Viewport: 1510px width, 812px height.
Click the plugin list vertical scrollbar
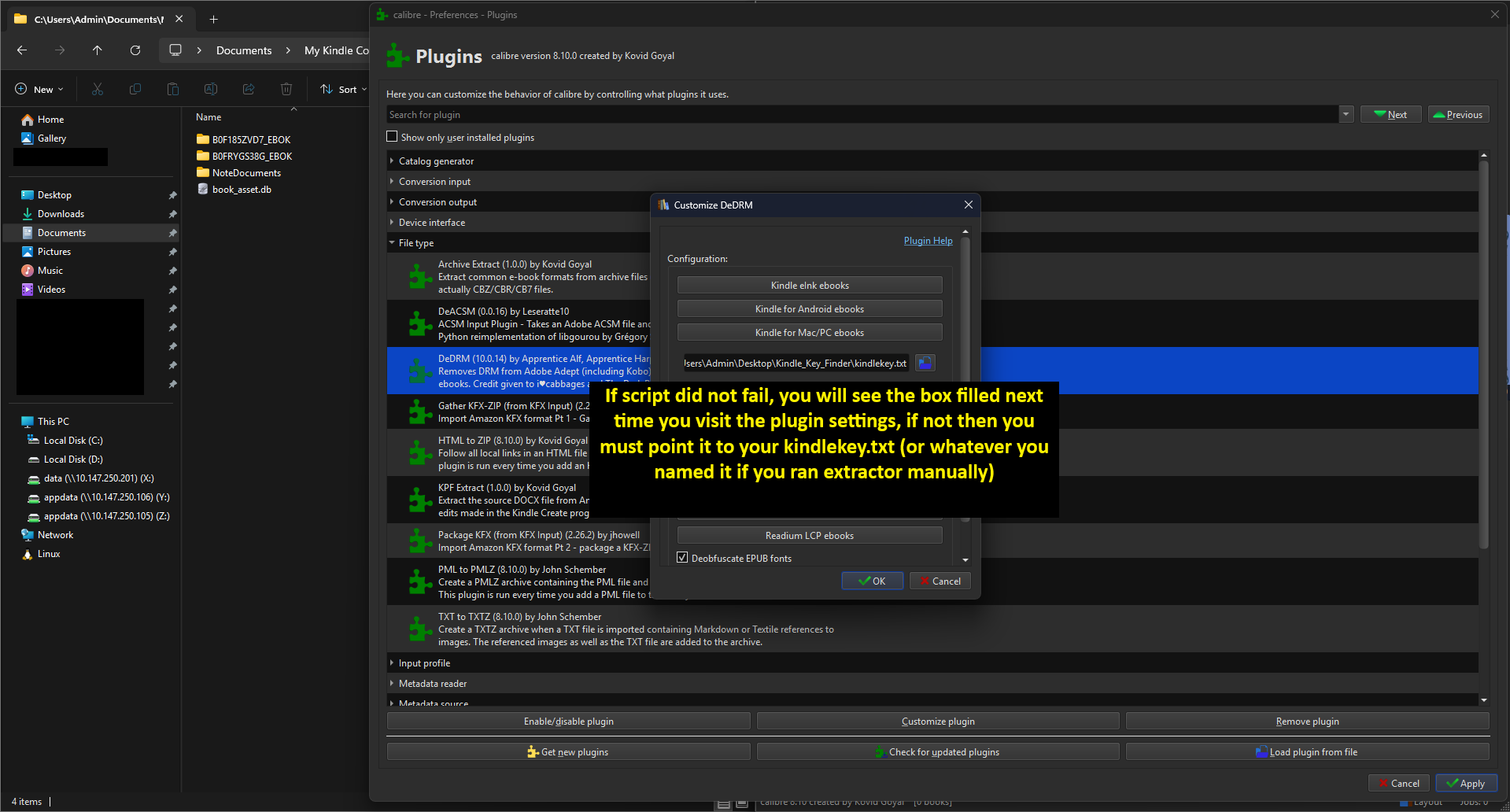[1483, 354]
